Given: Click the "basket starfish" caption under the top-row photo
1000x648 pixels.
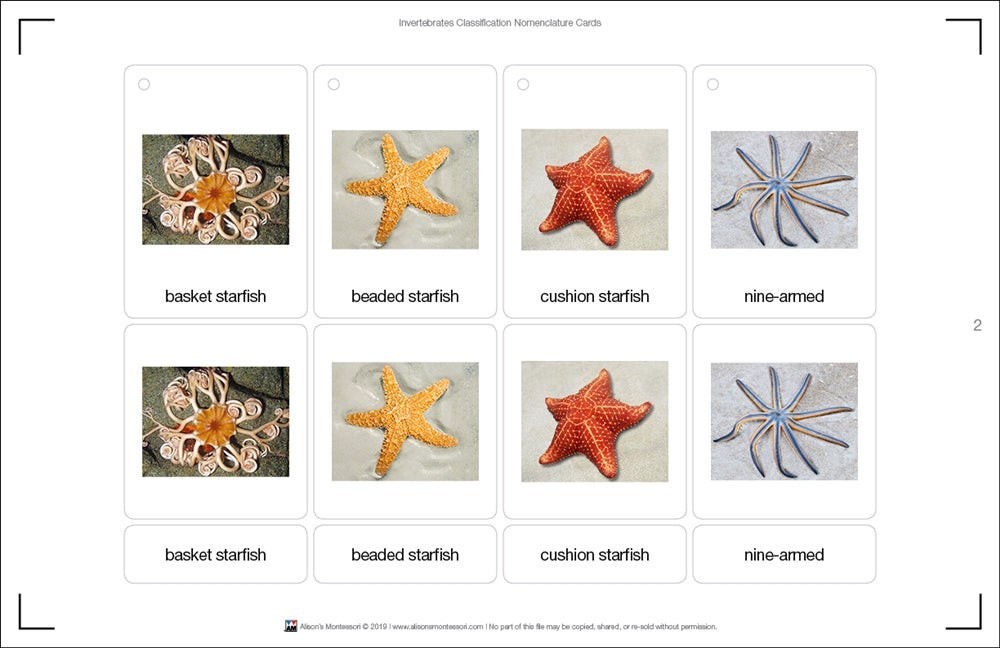Looking at the screenshot, I should [216, 296].
